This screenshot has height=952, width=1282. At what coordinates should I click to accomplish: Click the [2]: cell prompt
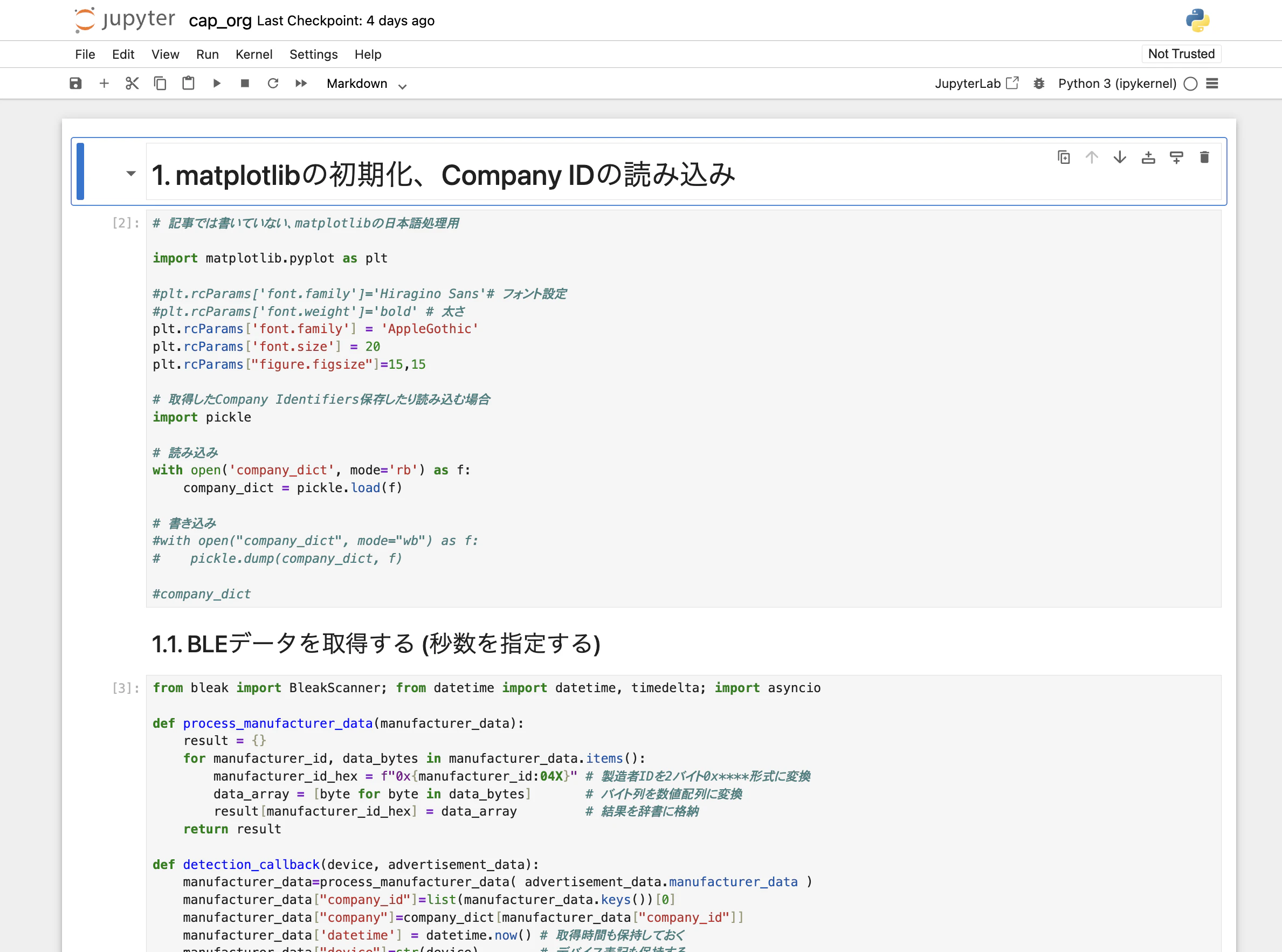pos(126,223)
